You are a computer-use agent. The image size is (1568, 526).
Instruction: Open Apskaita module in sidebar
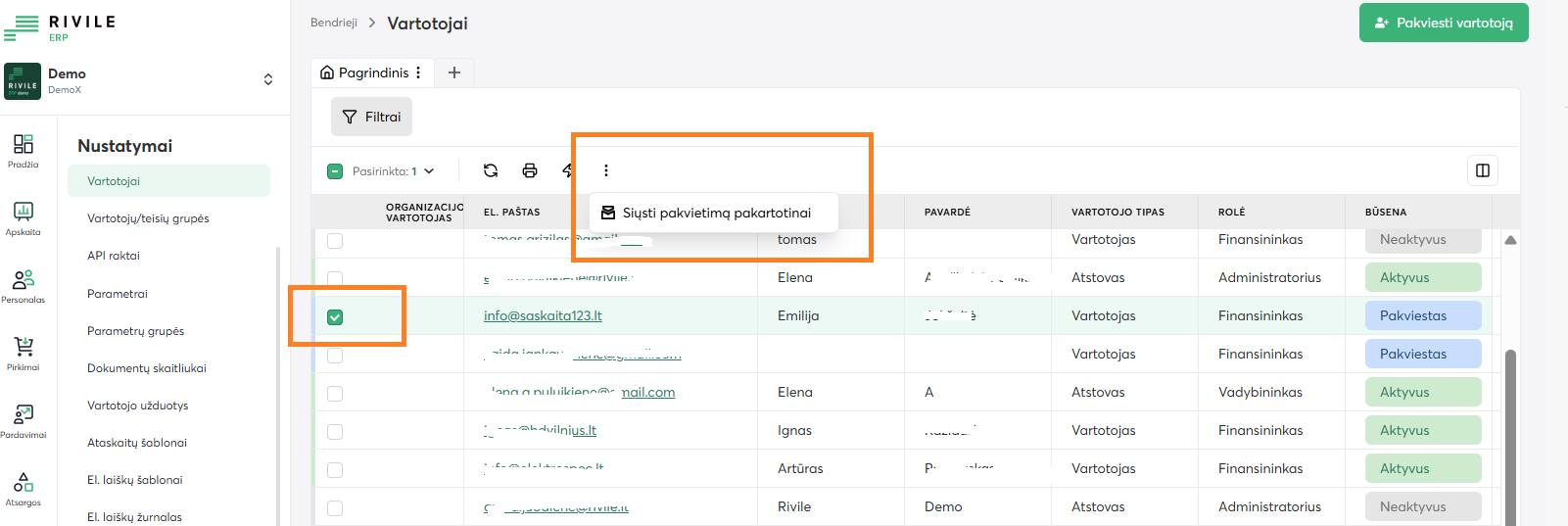[24, 218]
